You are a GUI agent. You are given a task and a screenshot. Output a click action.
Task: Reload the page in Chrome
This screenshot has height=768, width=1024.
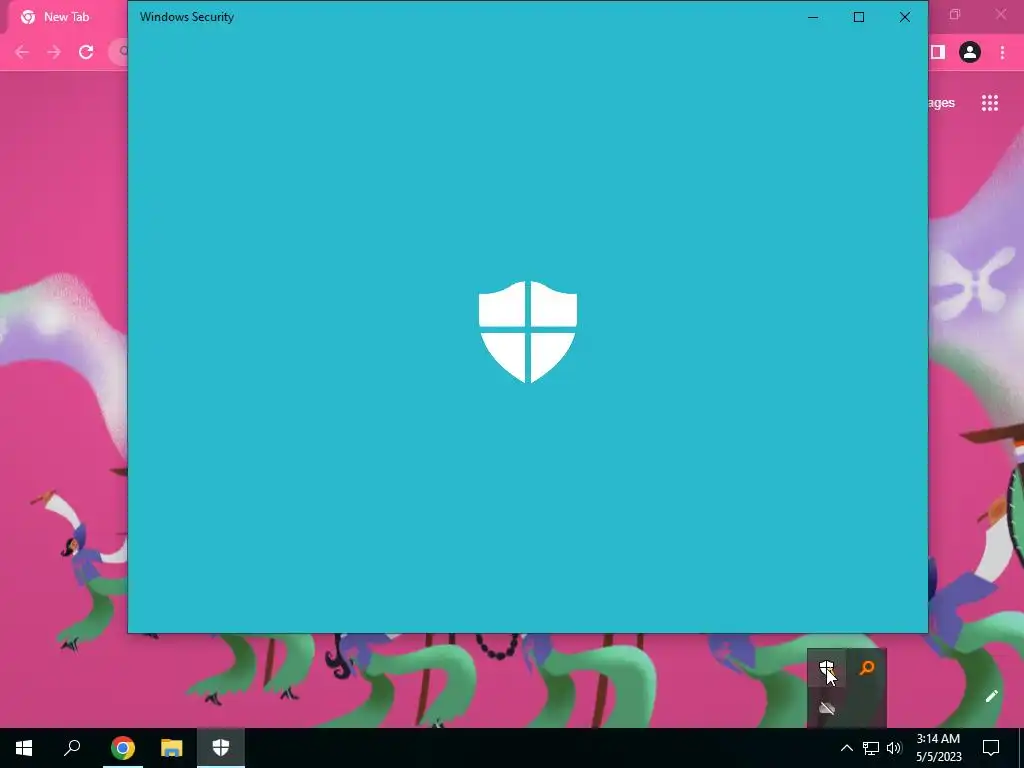86,52
